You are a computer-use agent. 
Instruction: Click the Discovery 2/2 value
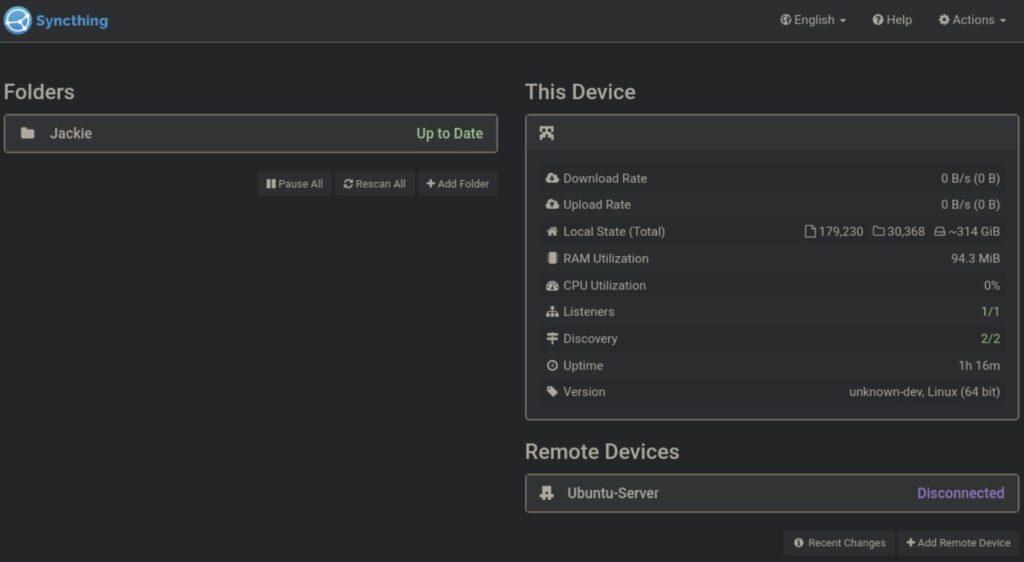coord(990,339)
